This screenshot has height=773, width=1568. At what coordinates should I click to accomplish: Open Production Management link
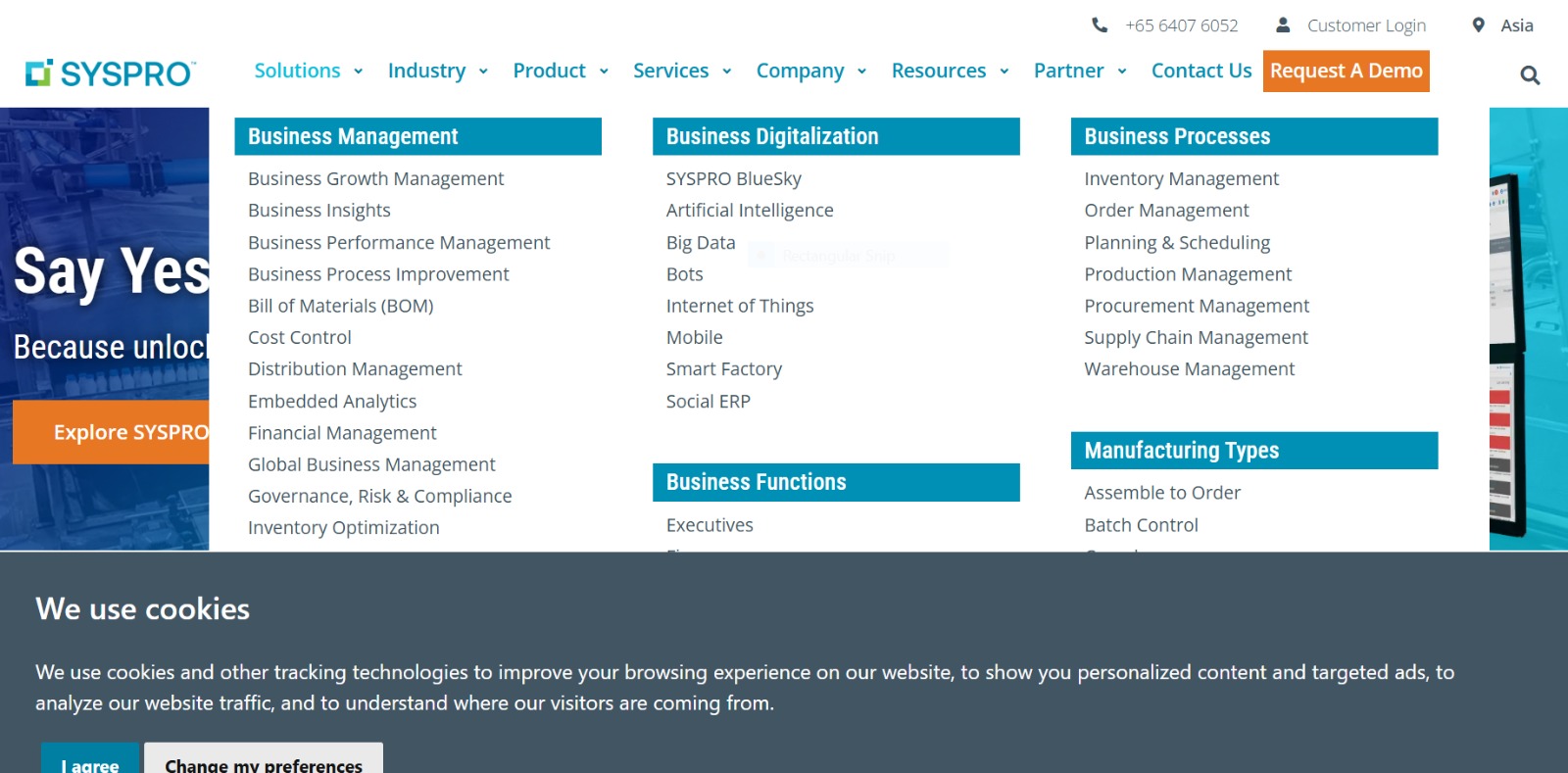[x=1188, y=273]
